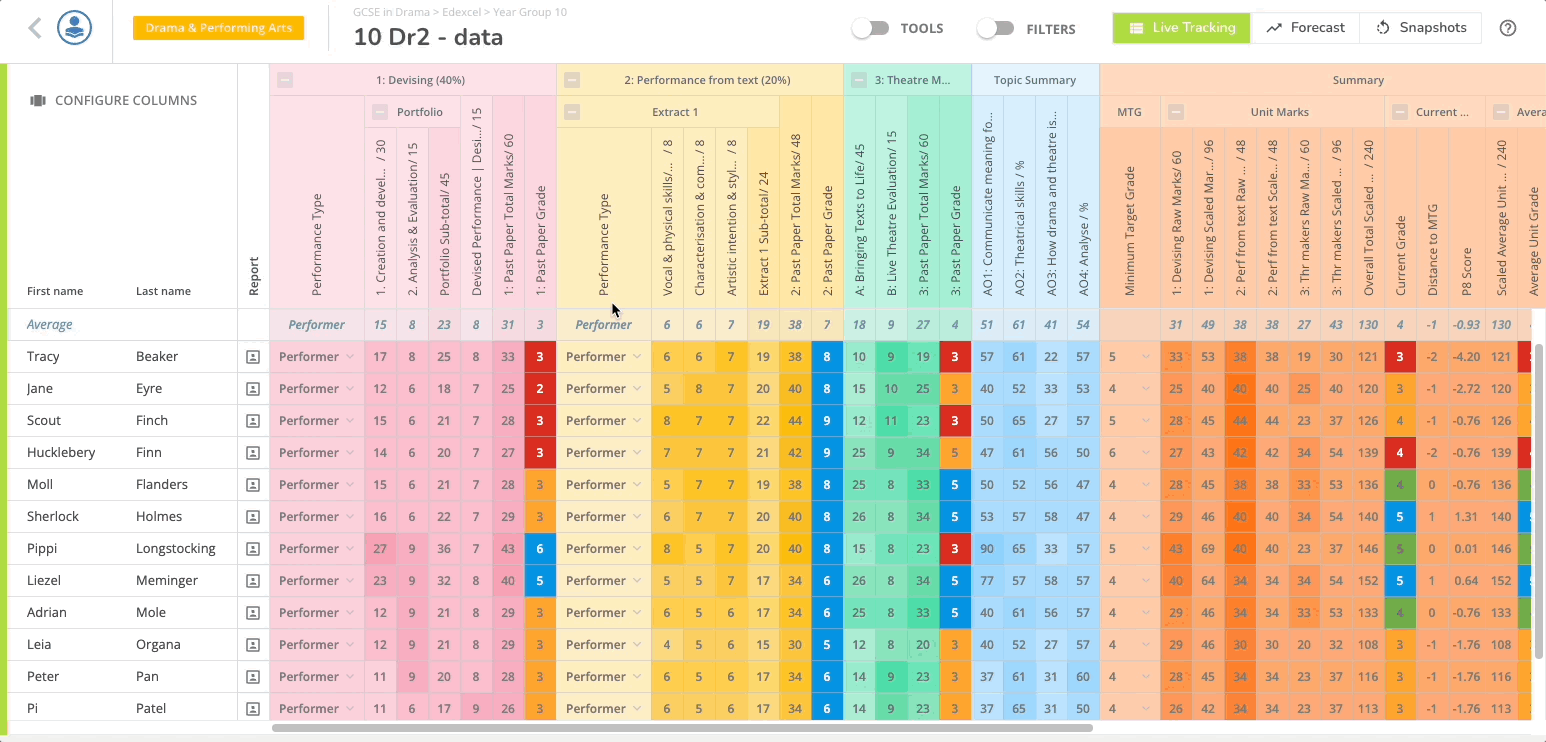Toggle the Filters switch

(x=995, y=29)
